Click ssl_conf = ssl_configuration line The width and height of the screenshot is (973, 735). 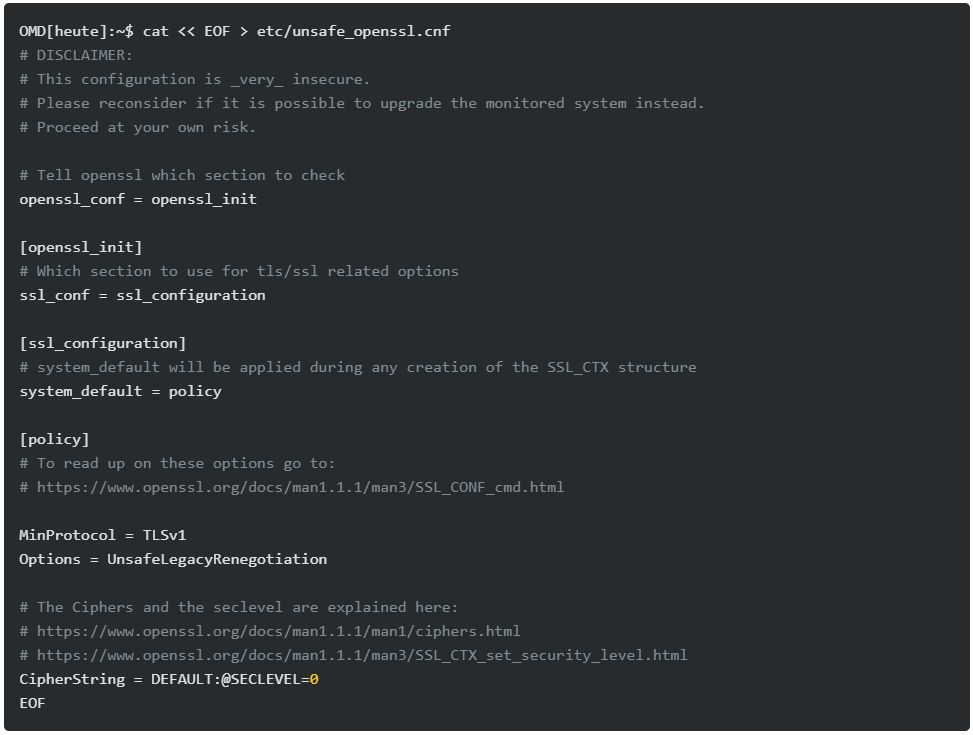click(142, 295)
